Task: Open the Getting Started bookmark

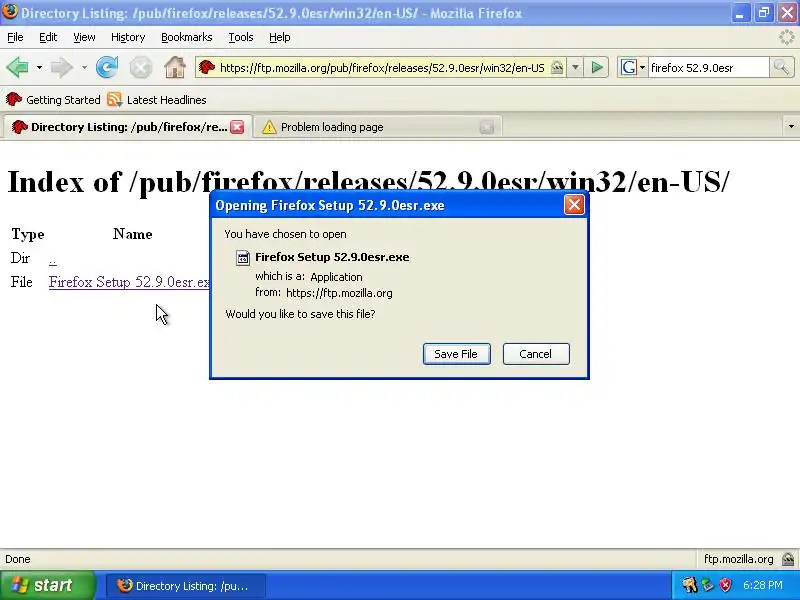Action: click(53, 100)
